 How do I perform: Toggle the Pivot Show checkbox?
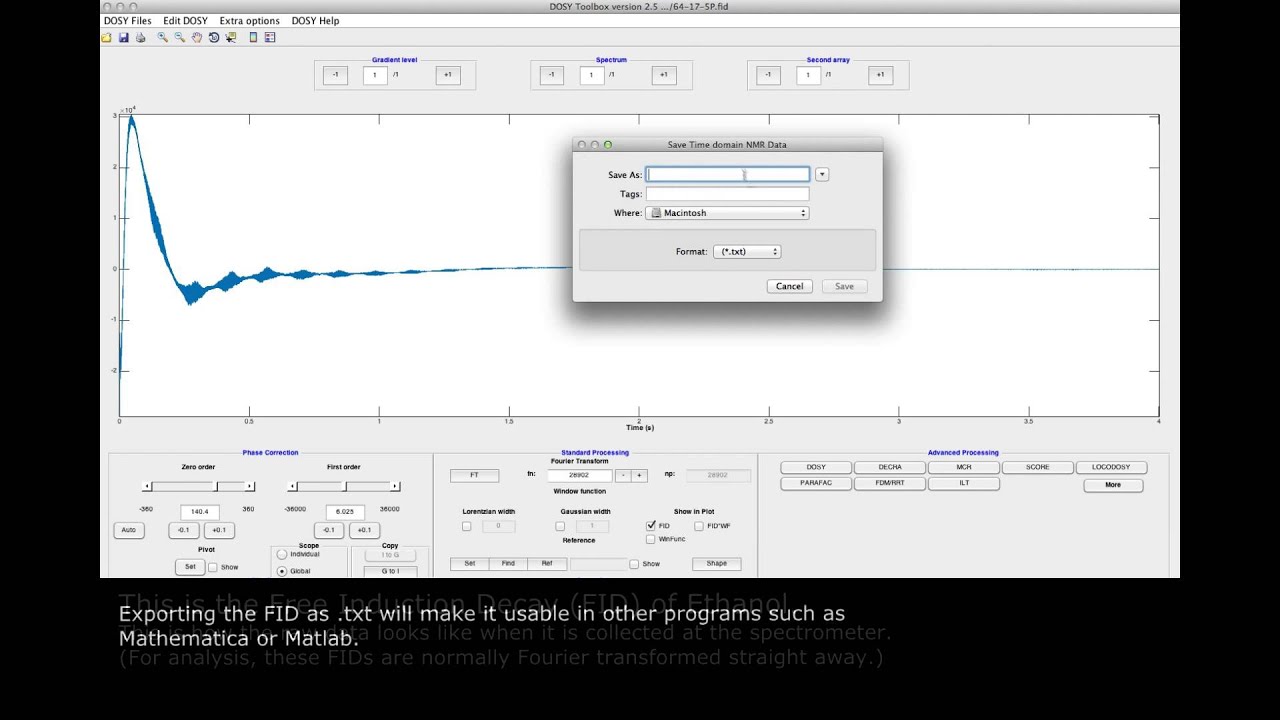(x=213, y=567)
